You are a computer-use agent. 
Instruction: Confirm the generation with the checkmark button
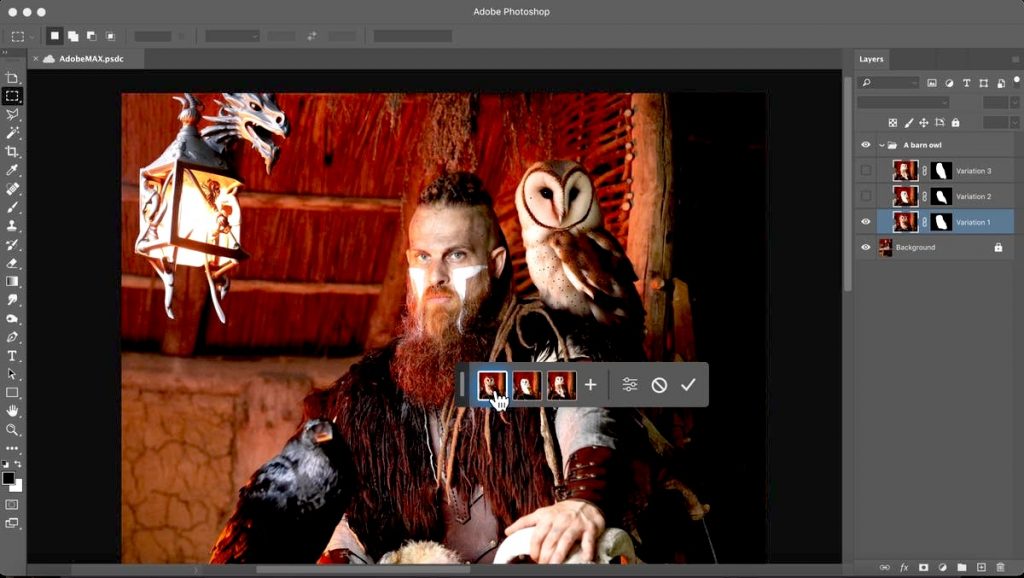689,384
